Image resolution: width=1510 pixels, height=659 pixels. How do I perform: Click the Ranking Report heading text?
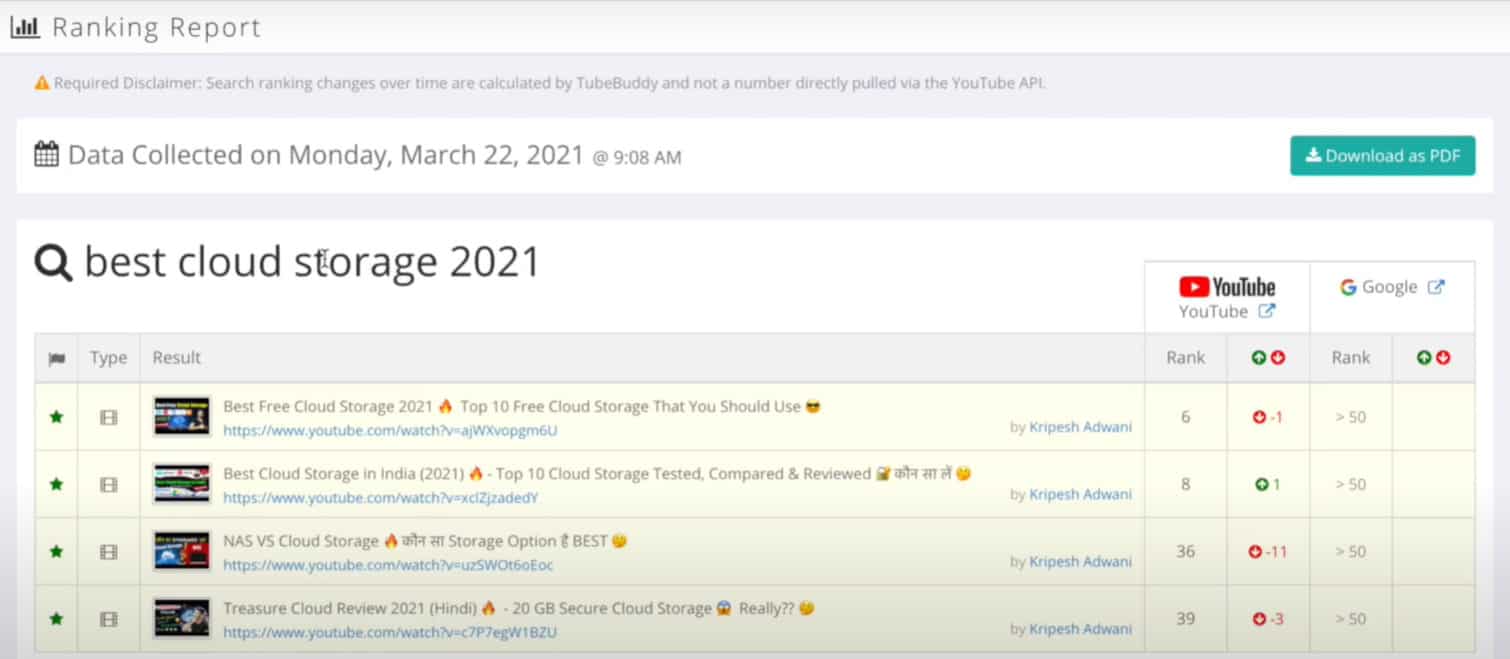tap(156, 27)
